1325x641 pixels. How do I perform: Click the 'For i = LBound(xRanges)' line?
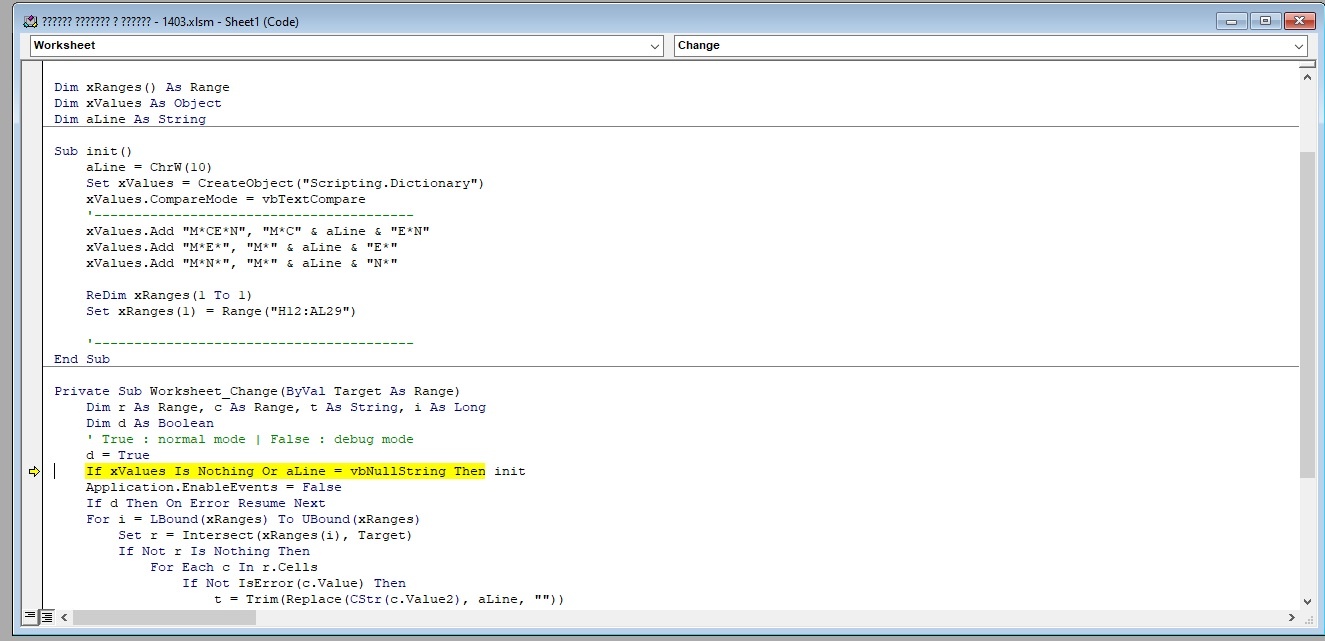click(x=253, y=519)
